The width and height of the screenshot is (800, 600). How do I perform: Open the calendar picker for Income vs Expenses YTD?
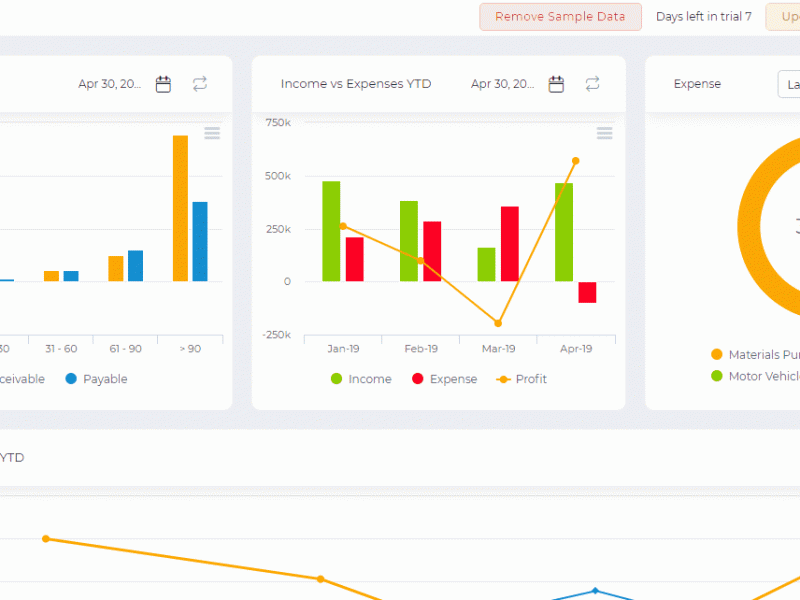[x=556, y=84]
